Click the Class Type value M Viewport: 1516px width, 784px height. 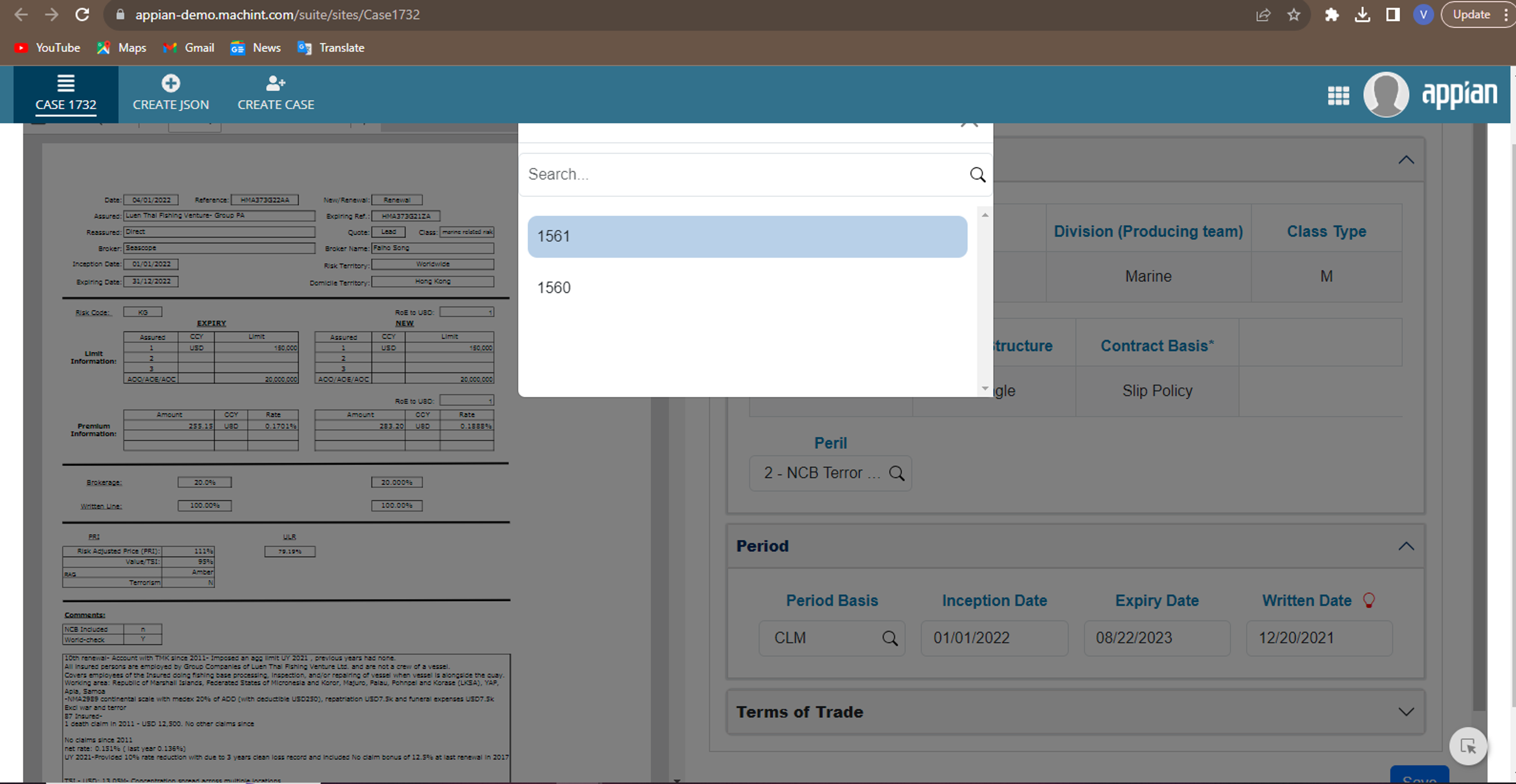(x=1326, y=276)
